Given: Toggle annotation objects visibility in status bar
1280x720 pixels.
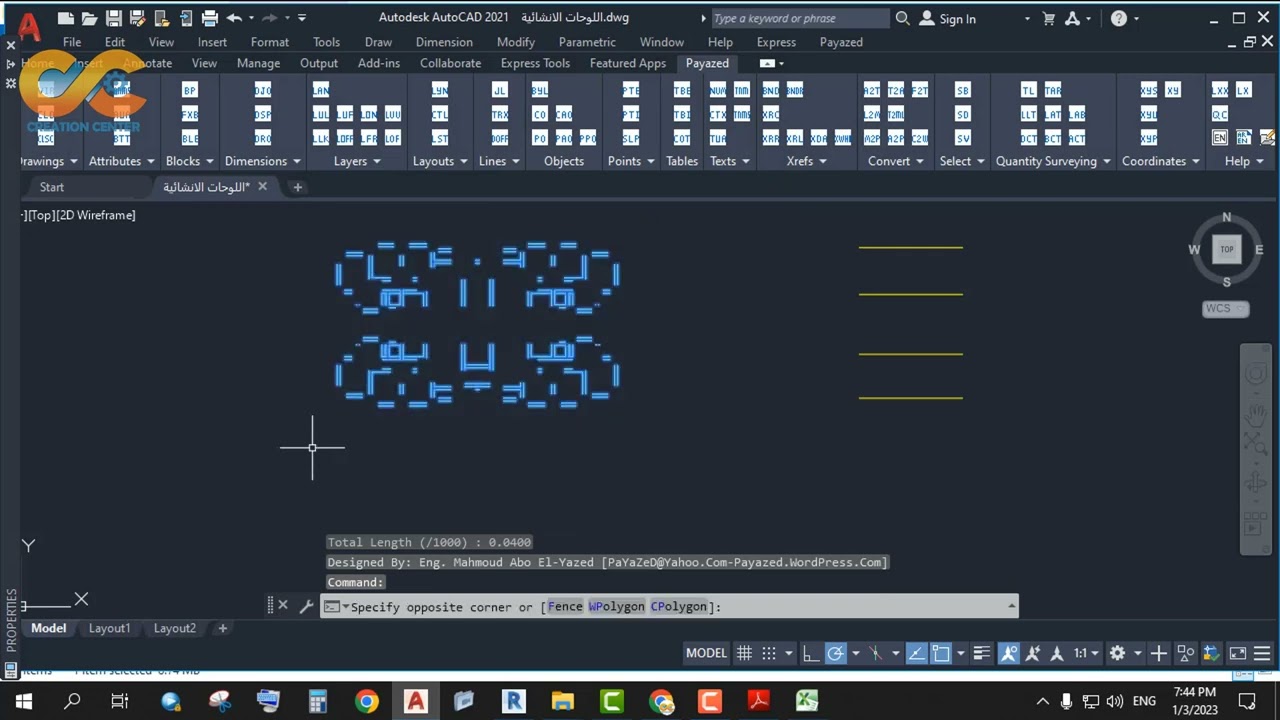Looking at the screenshot, I should pos(1008,653).
